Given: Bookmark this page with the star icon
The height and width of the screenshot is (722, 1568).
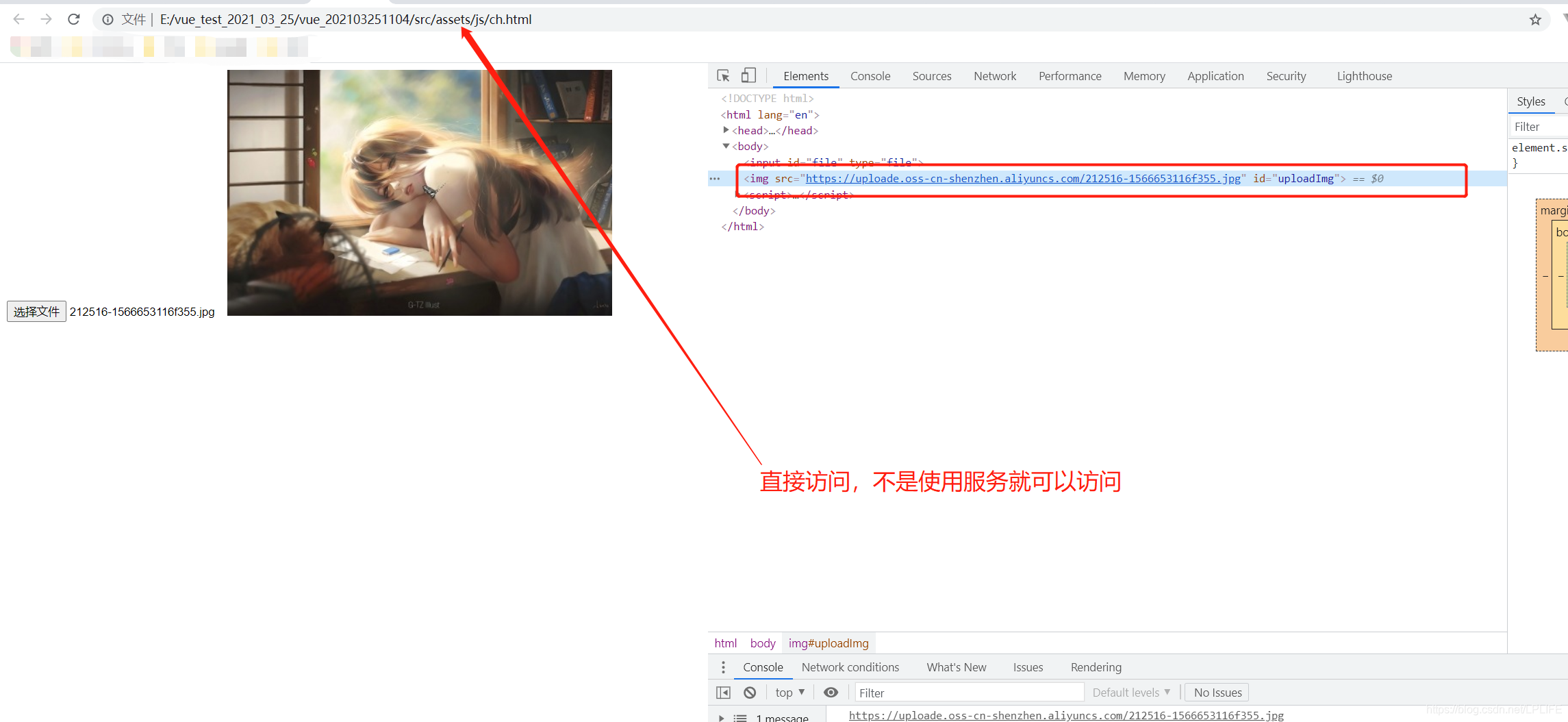Looking at the screenshot, I should 1535,20.
